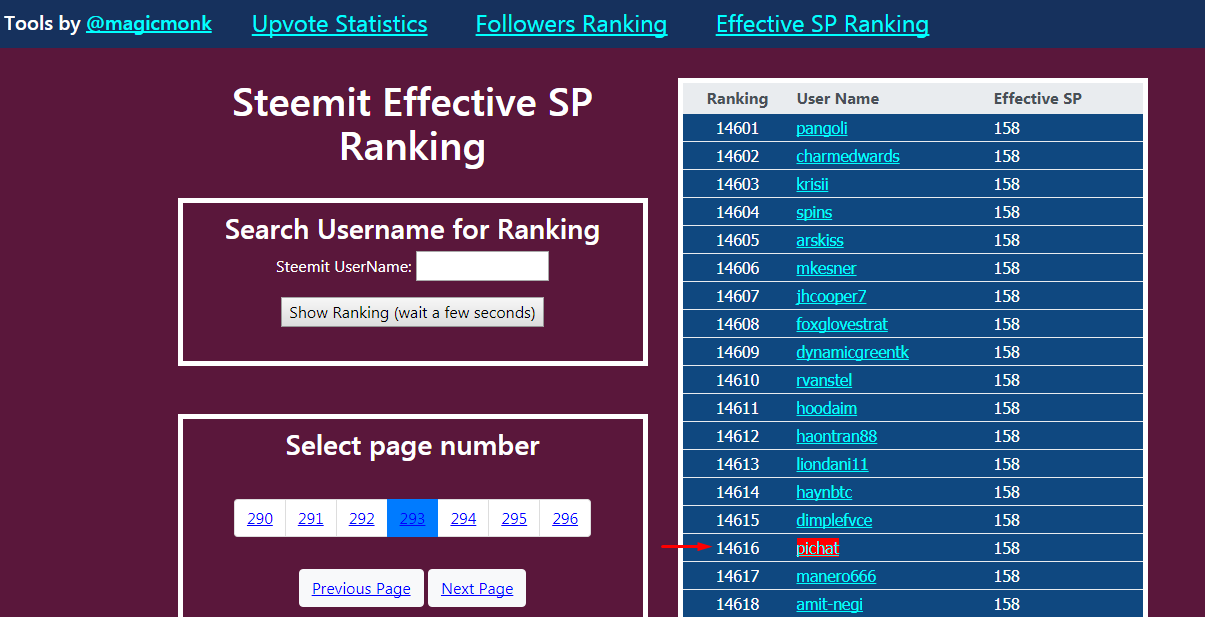Open manero666 user link

click(836, 576)
